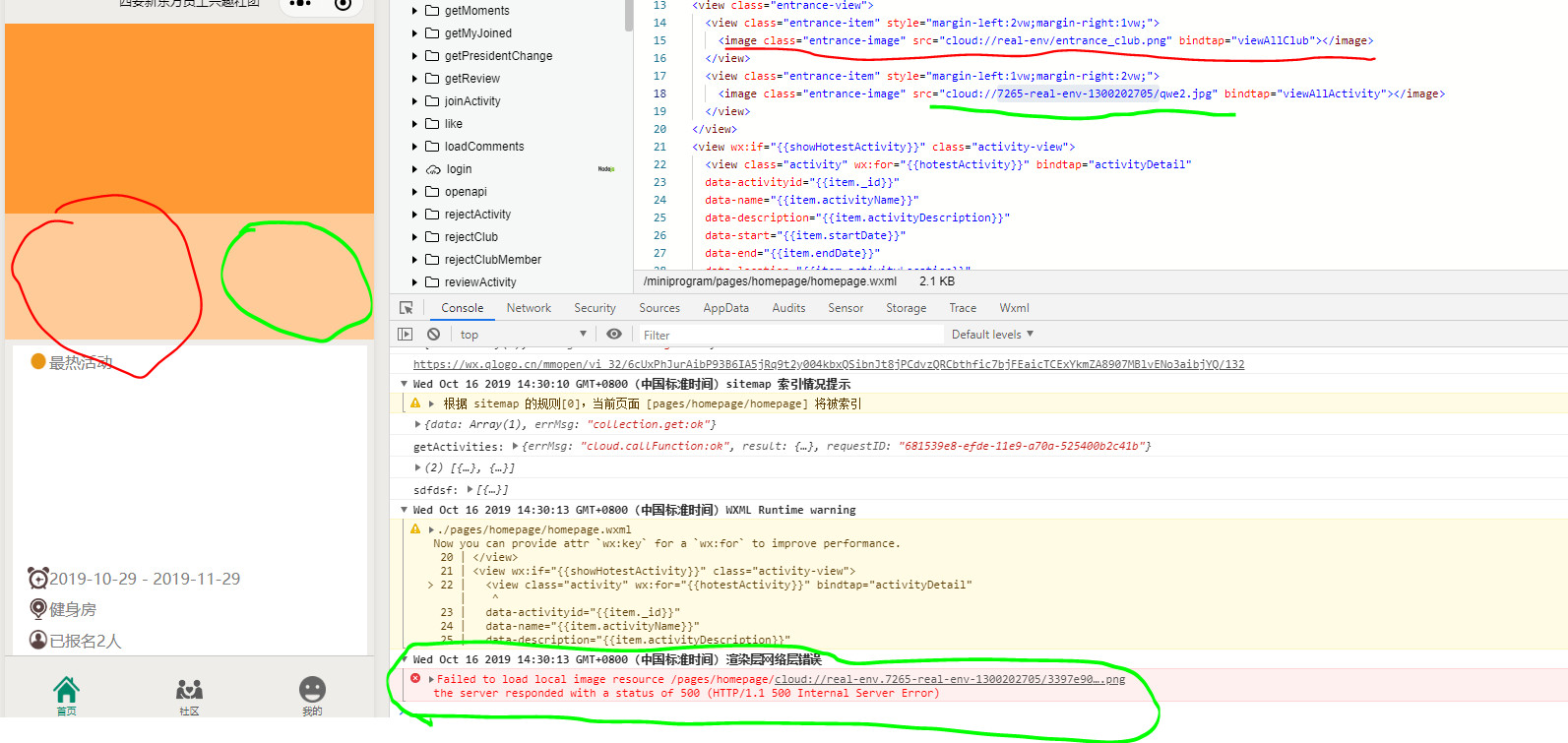Expand the getMyJoined folder
1568x743 pixels.
[x=414, y=33]
